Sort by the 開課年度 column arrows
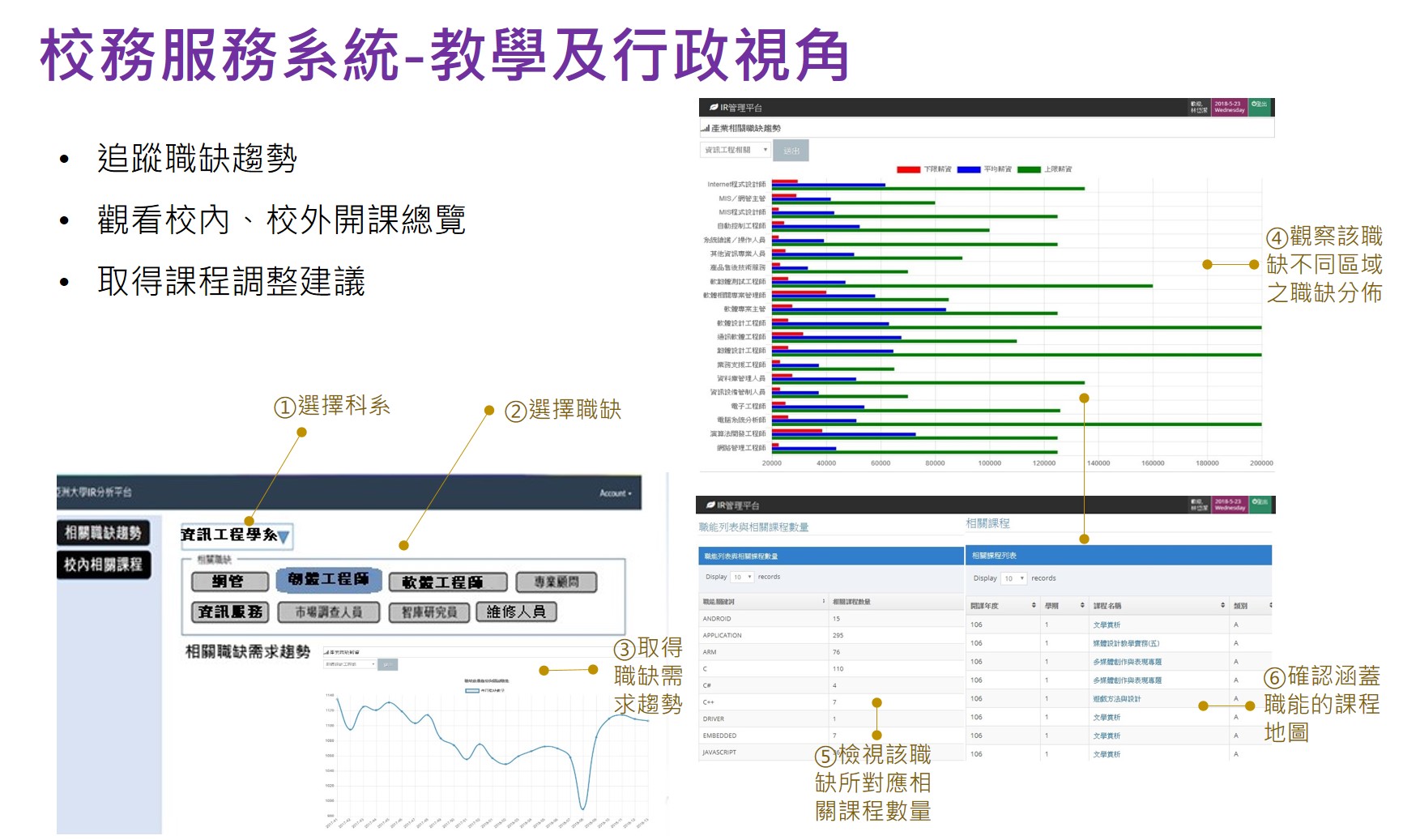 click(x=1034, y=605)
